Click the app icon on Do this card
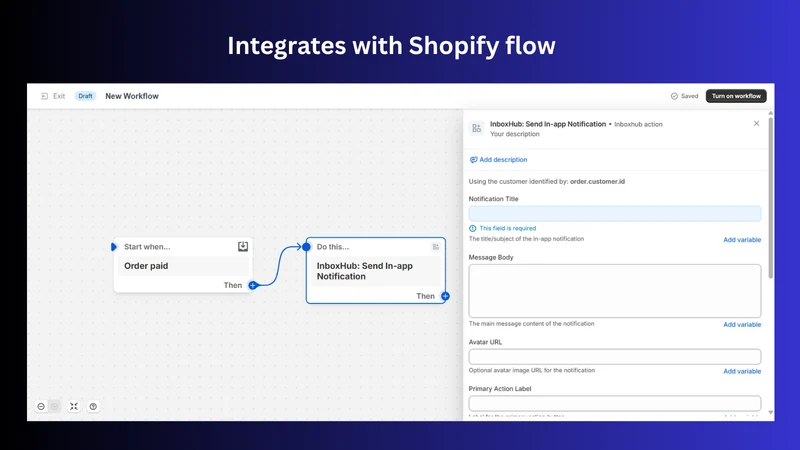800x450 pixels. tap(436, 247)
